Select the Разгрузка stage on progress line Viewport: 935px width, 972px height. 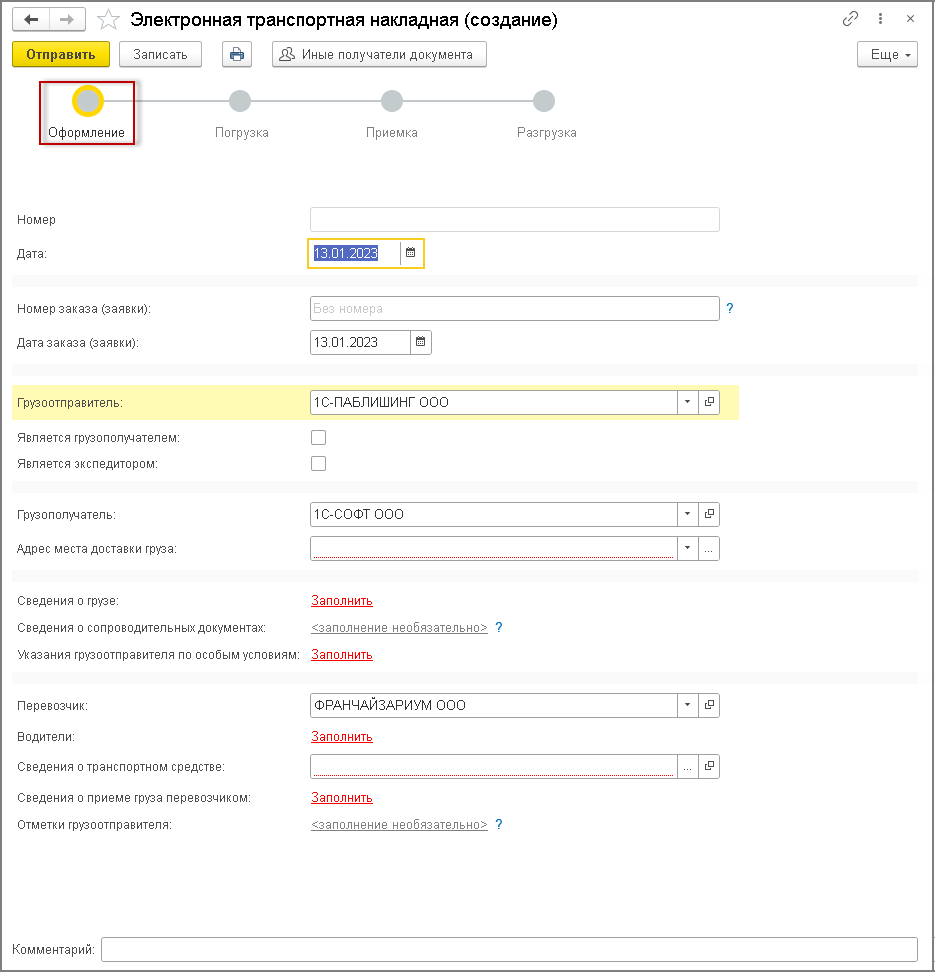coord(544,102)
